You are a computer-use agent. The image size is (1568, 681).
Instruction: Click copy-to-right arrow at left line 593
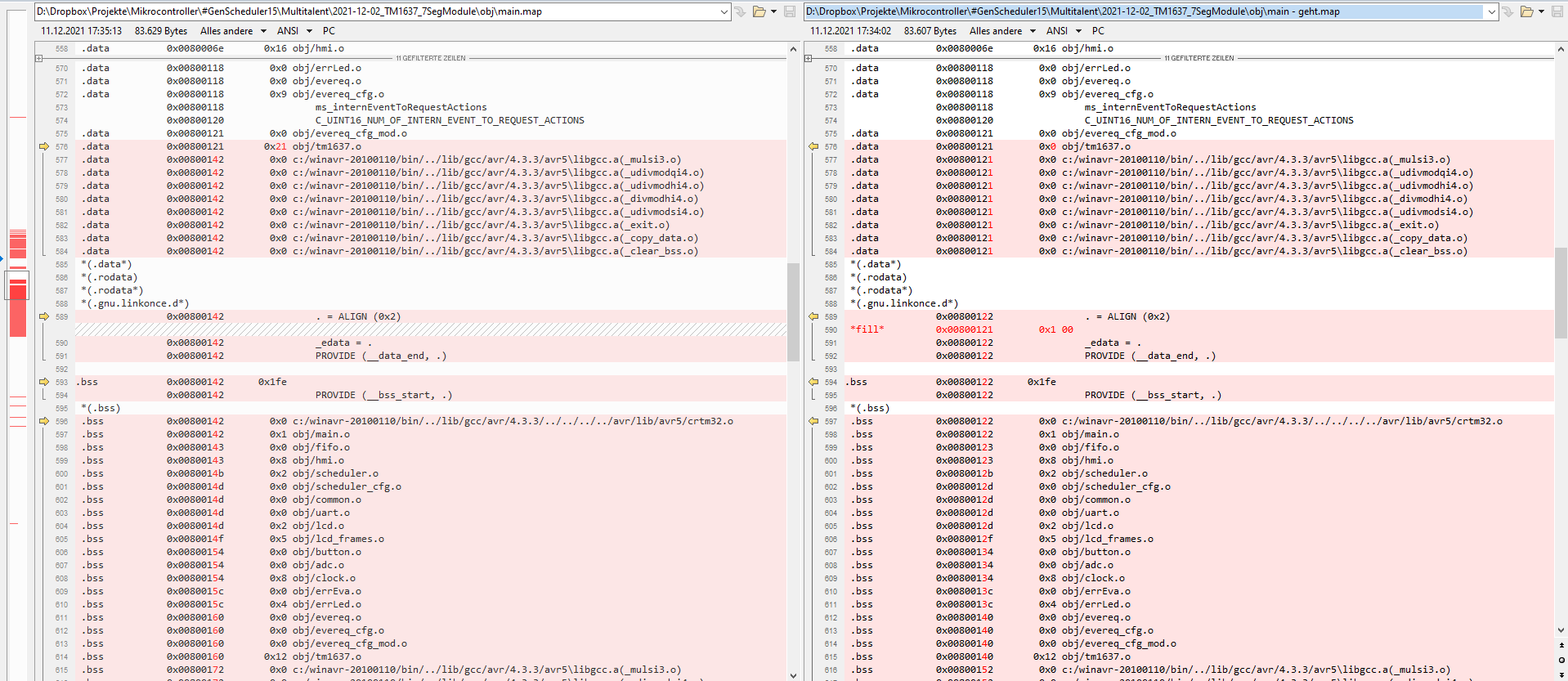point(44,382)
